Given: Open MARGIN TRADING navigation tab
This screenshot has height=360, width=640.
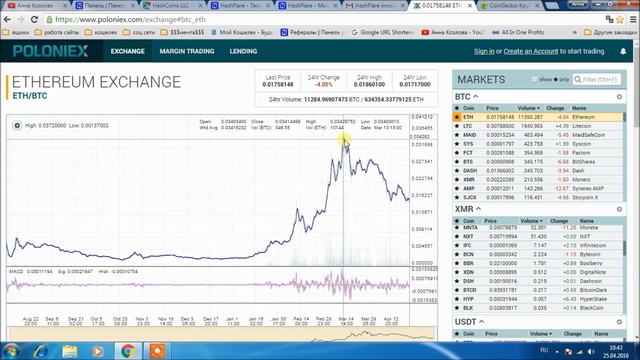Looking at the screenshot, I should (x=187, y=51).
